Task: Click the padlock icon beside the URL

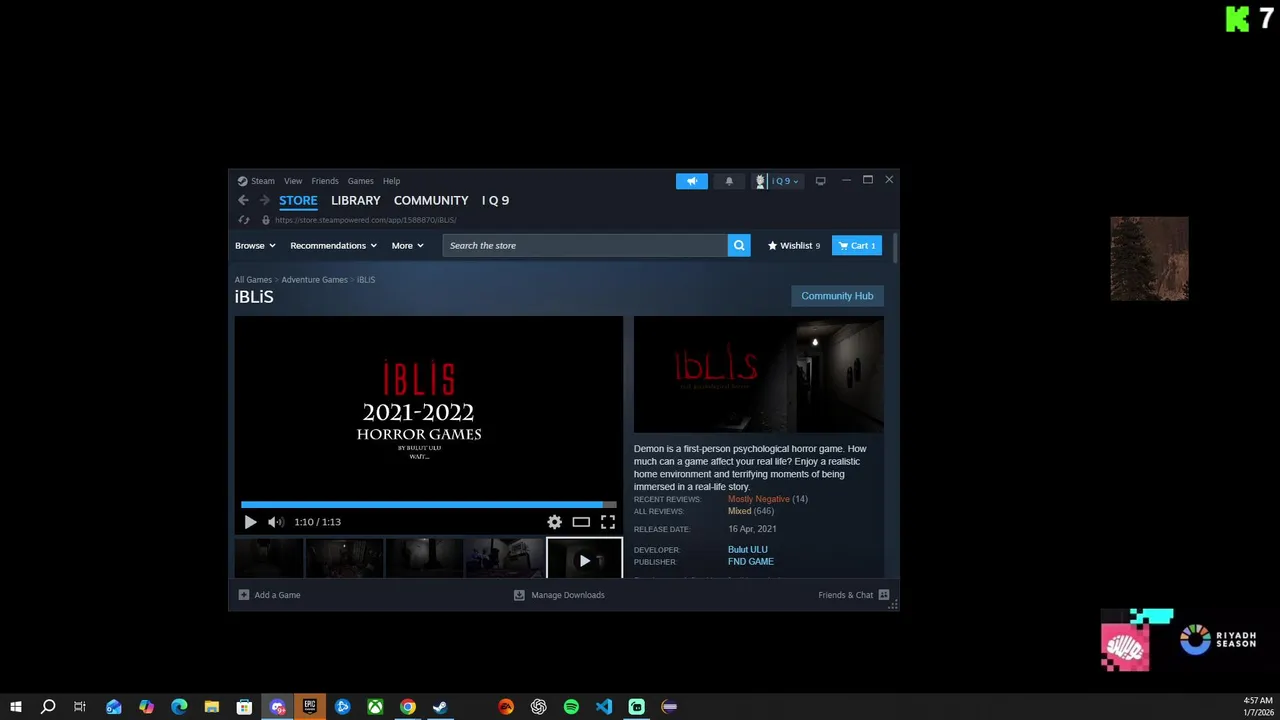Action: [x=265, y=220]
